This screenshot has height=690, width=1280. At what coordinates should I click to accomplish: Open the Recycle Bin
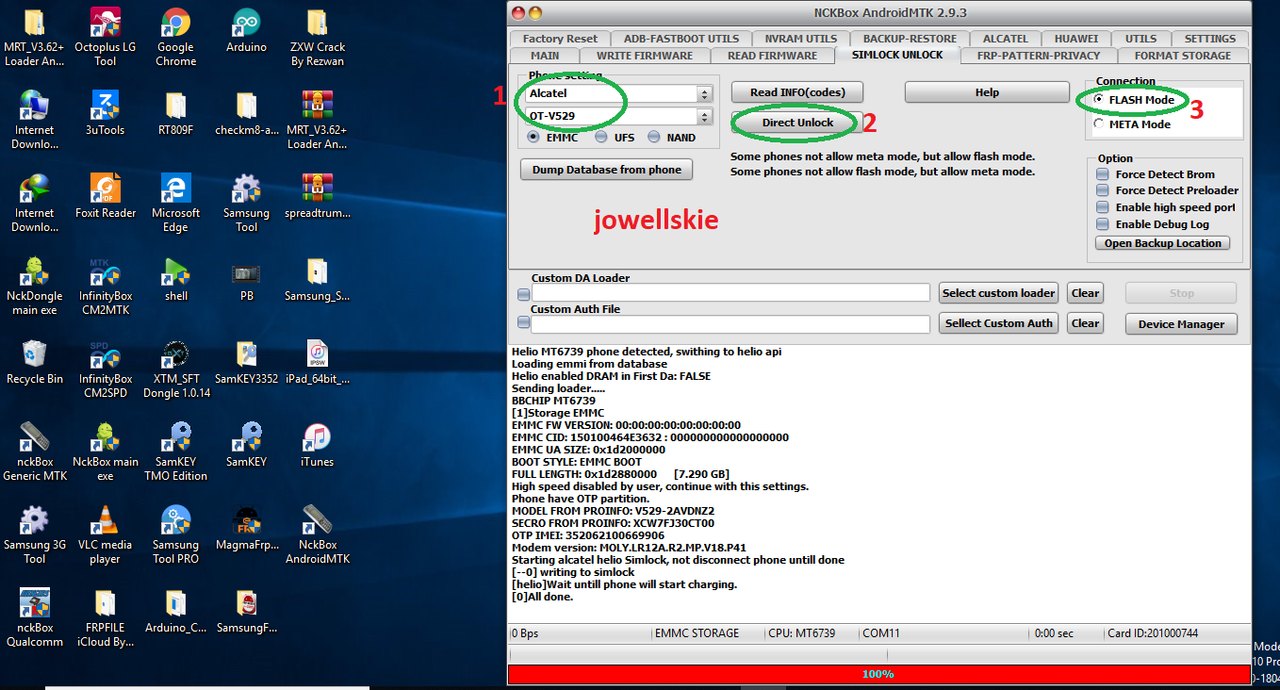[x=34, y=362]
